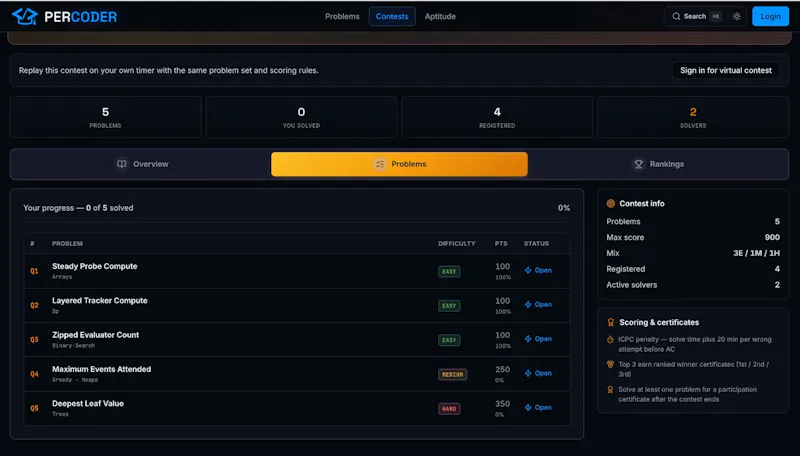Click the 4 REGISTERED stat card

tap(497, 117)
